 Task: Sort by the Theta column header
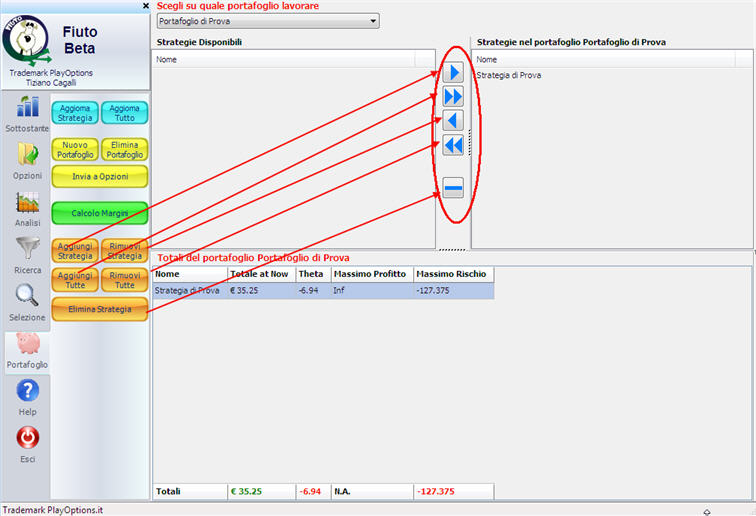coord(312,274)
